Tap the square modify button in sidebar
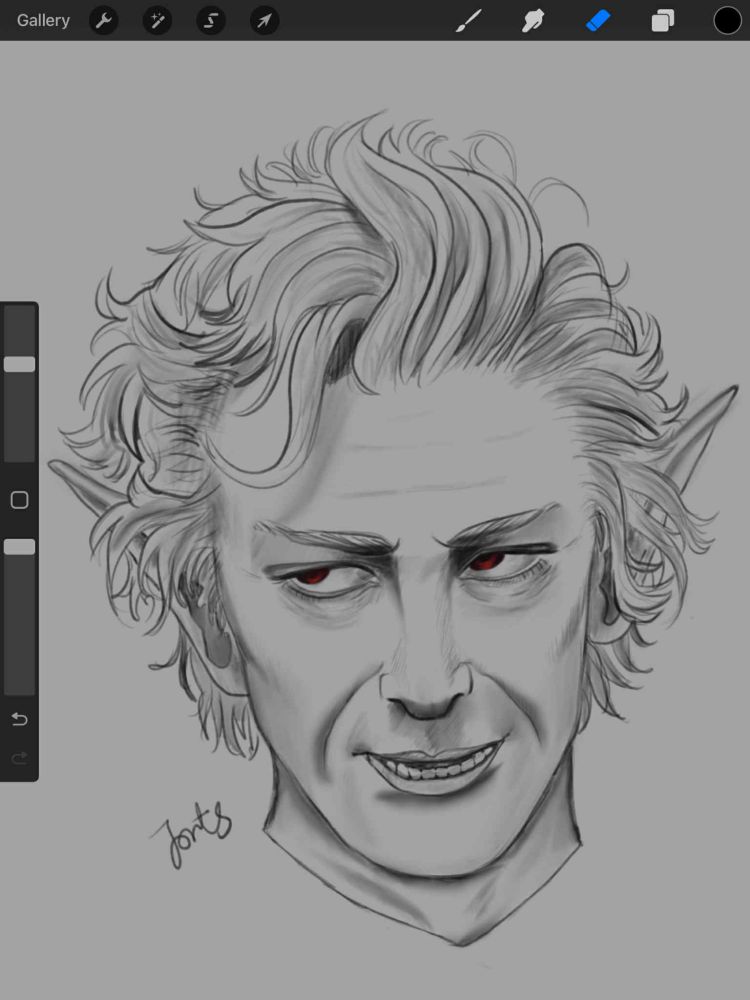Viewport: 750px width, 1000px height. pyautogui.click(x=20, y=500)
